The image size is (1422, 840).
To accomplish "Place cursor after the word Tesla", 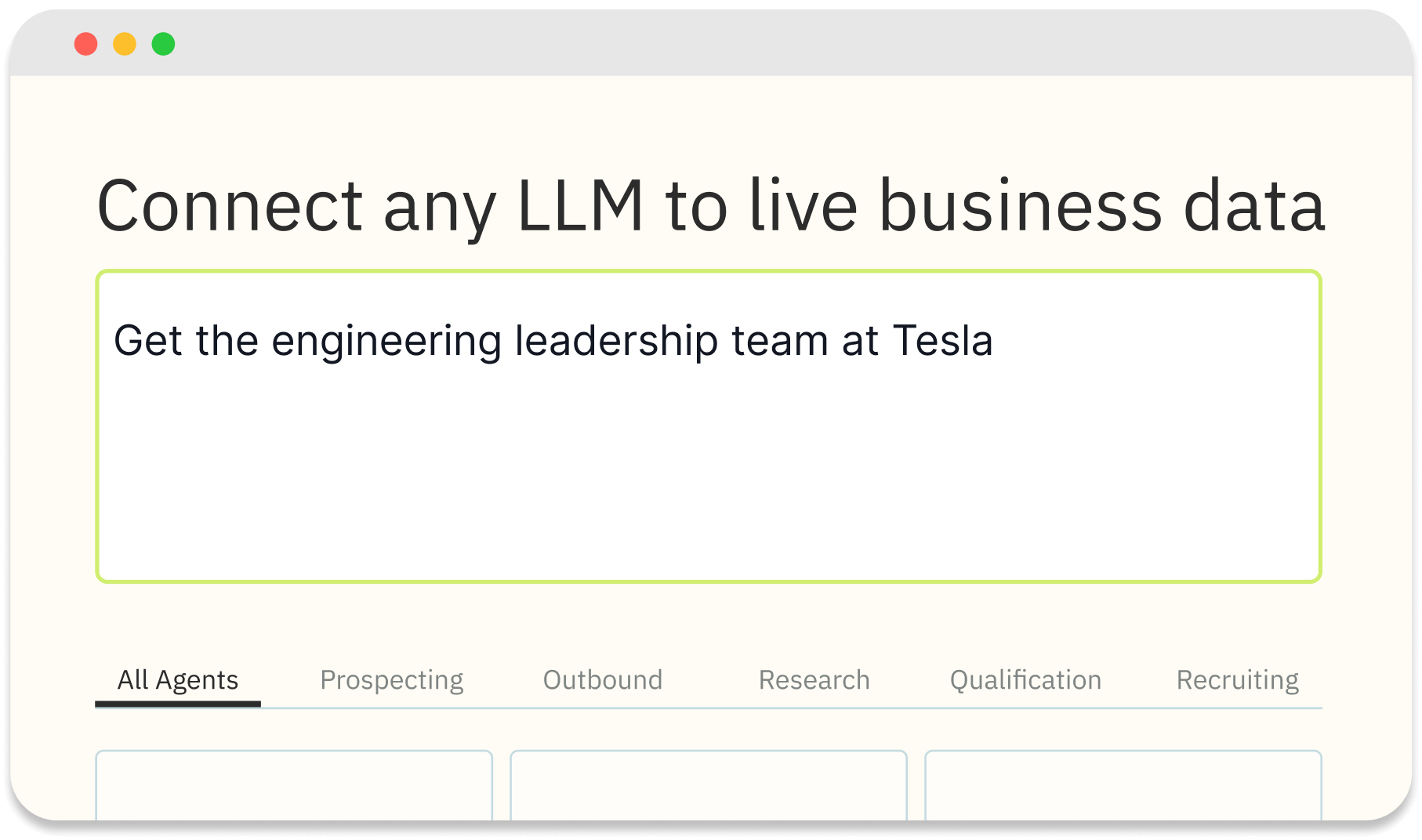I will 996,341.
